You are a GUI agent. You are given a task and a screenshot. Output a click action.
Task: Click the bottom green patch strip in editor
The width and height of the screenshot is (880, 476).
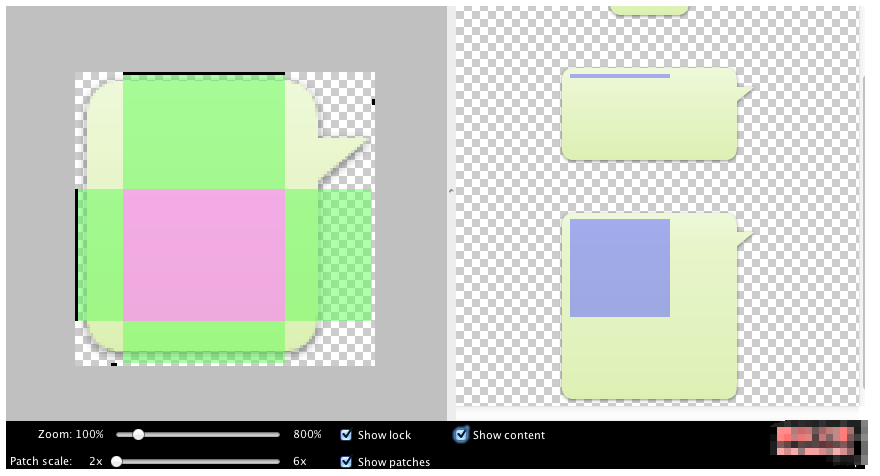point(204,337)
